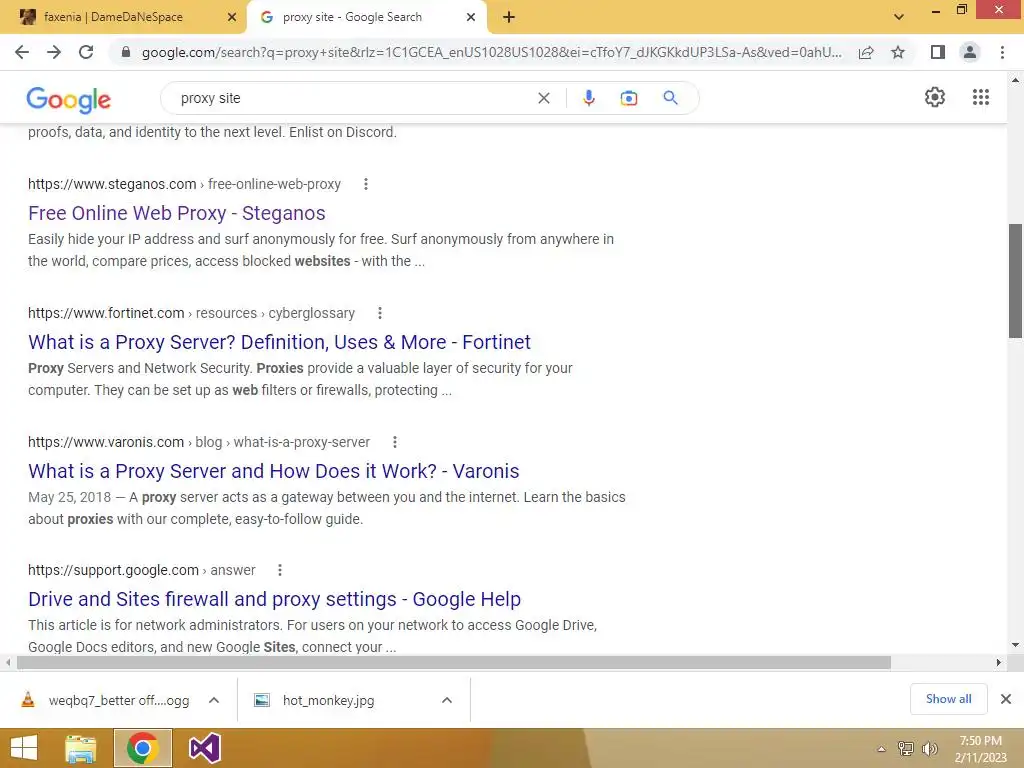1024x768 pixels.
Task: Click the https://www.varonis.com URL text
Action: click(106, 442)
